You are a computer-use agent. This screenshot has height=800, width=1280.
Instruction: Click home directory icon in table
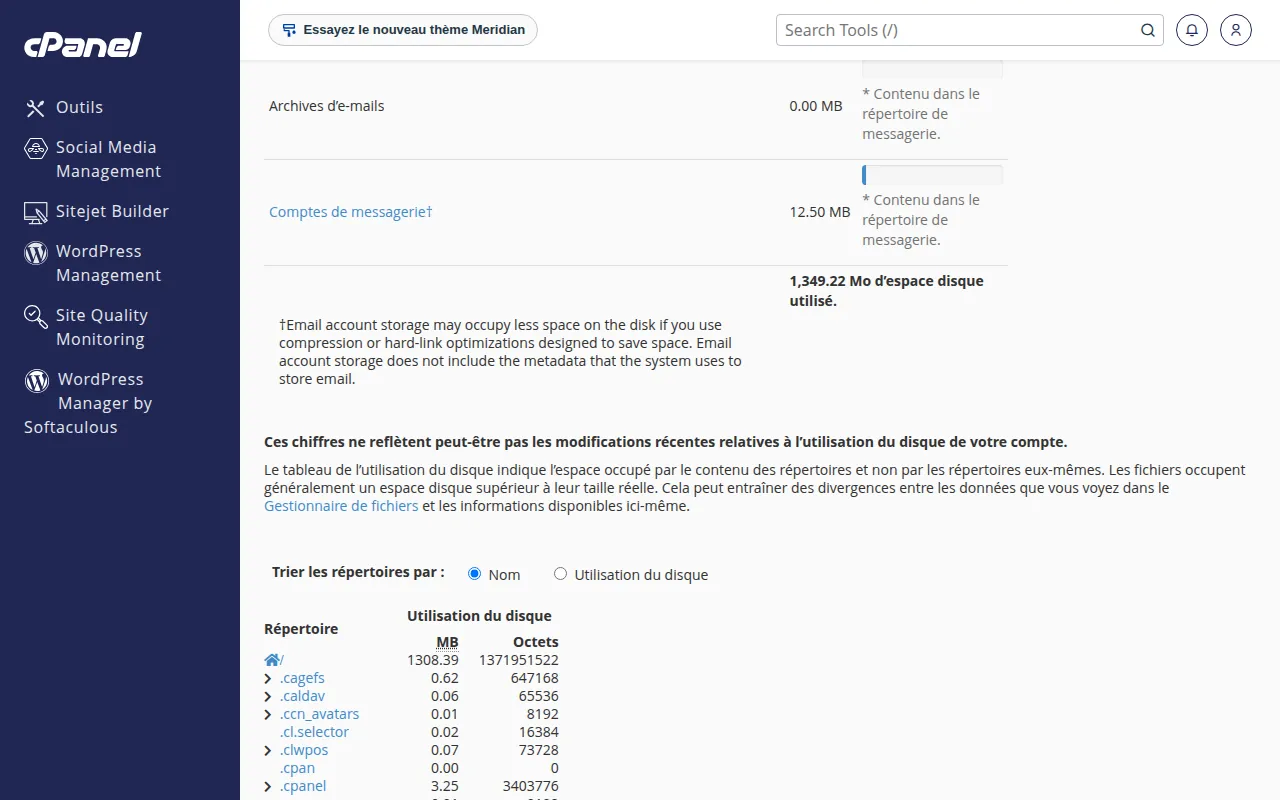(x=272, y=660)
